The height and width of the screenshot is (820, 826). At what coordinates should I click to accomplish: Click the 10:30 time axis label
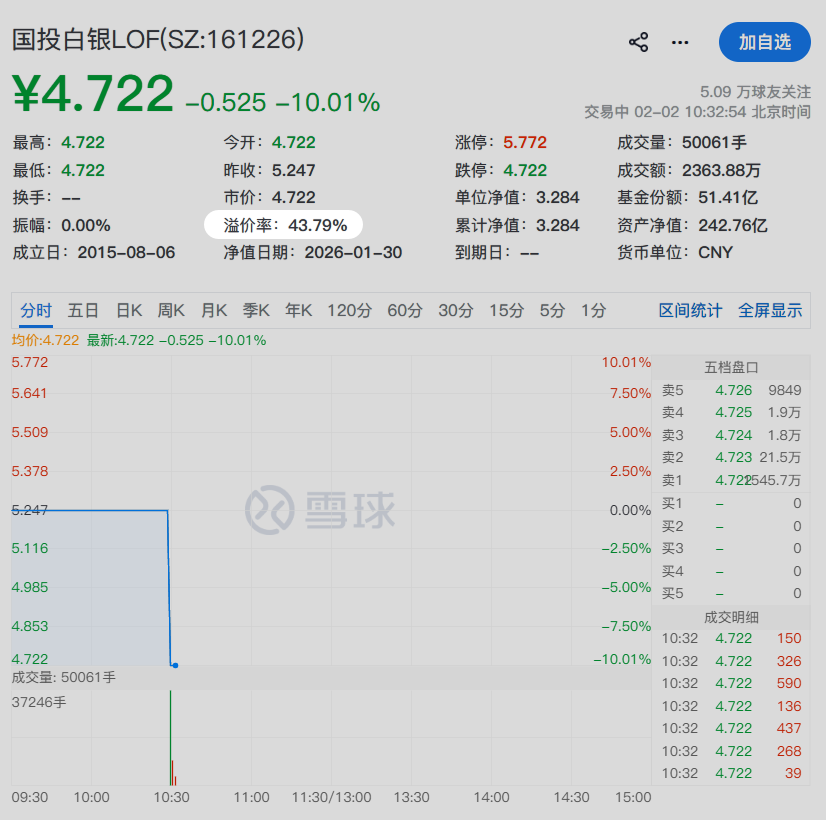click(171, 797)
